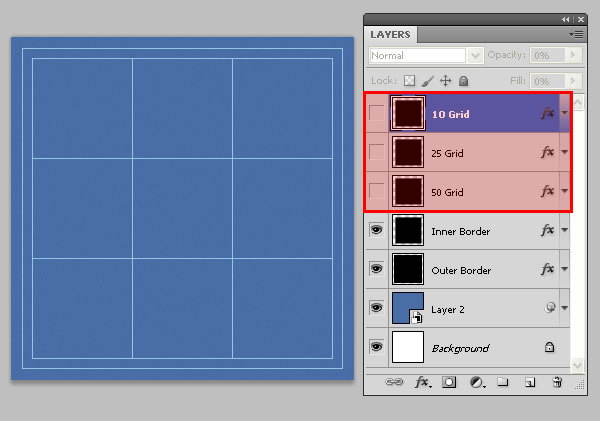Select the LAYERS tab
This screenshot has width=600, height=421.
point(390,34)
